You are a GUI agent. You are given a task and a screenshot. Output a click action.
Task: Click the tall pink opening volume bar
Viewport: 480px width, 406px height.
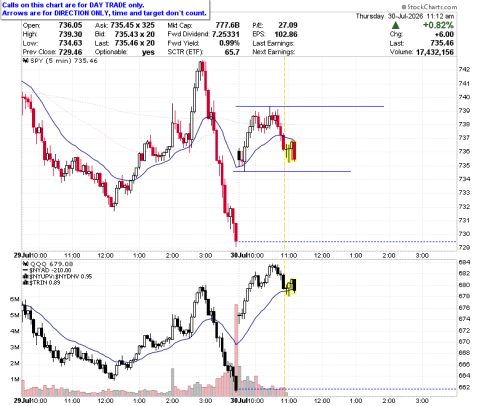237,347
